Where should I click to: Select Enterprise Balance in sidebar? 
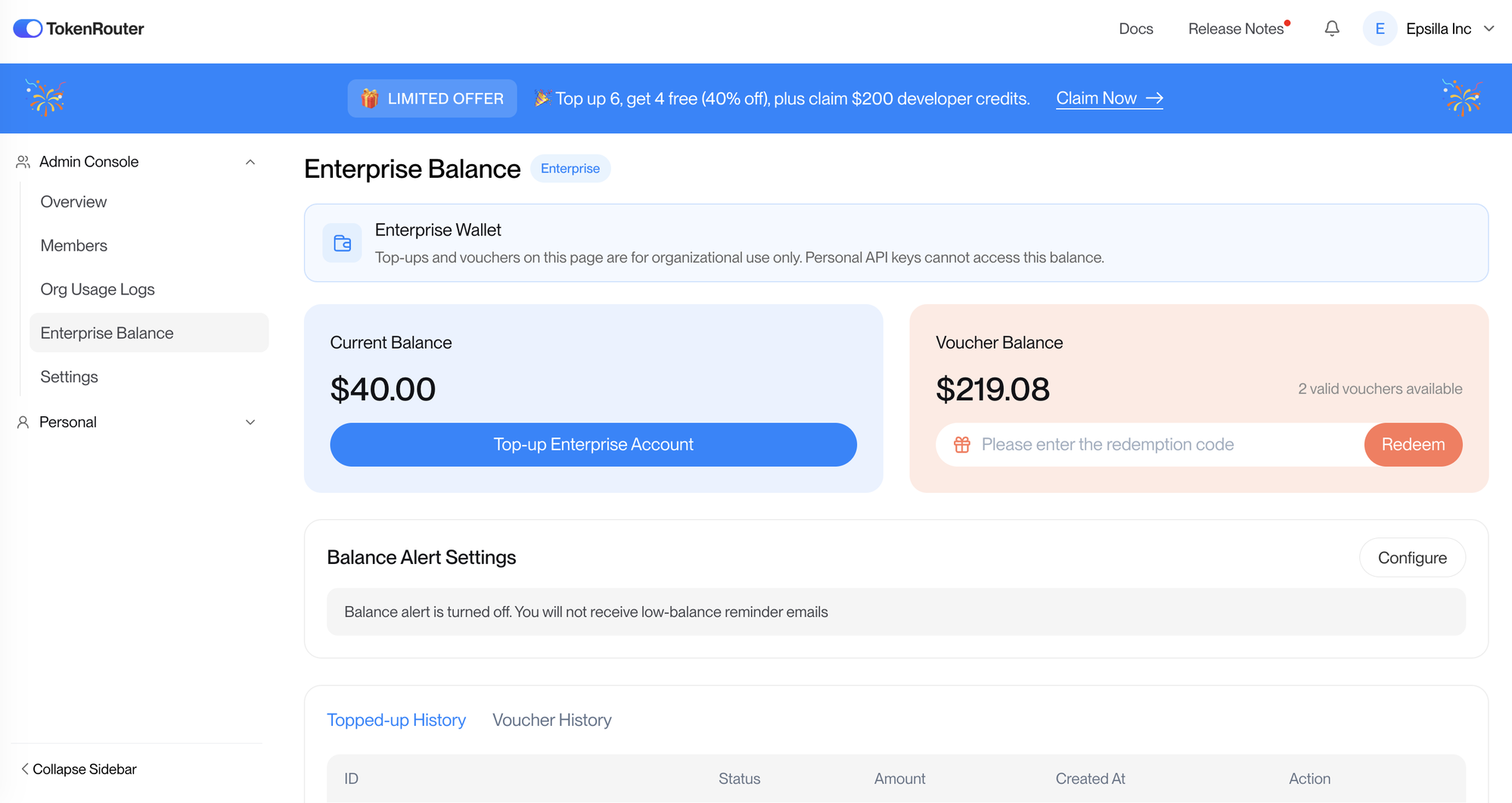pyautogui.click(x=149, y=333)
